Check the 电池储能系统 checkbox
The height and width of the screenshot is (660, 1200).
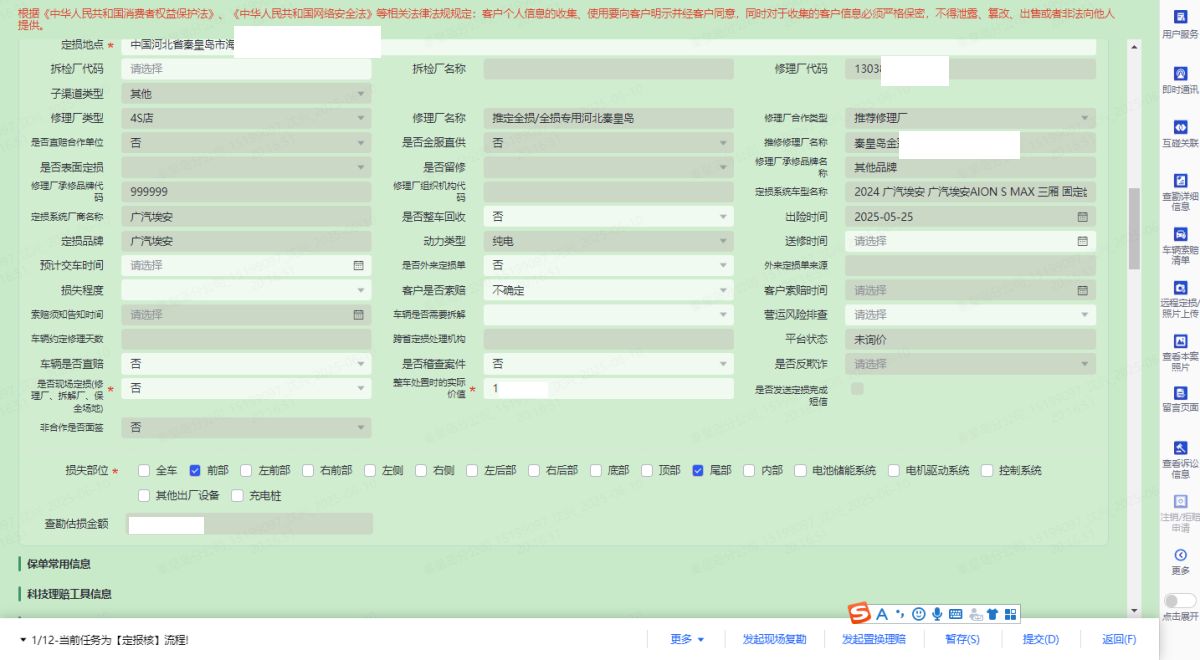pyautogui.click(x=802, y=470)
